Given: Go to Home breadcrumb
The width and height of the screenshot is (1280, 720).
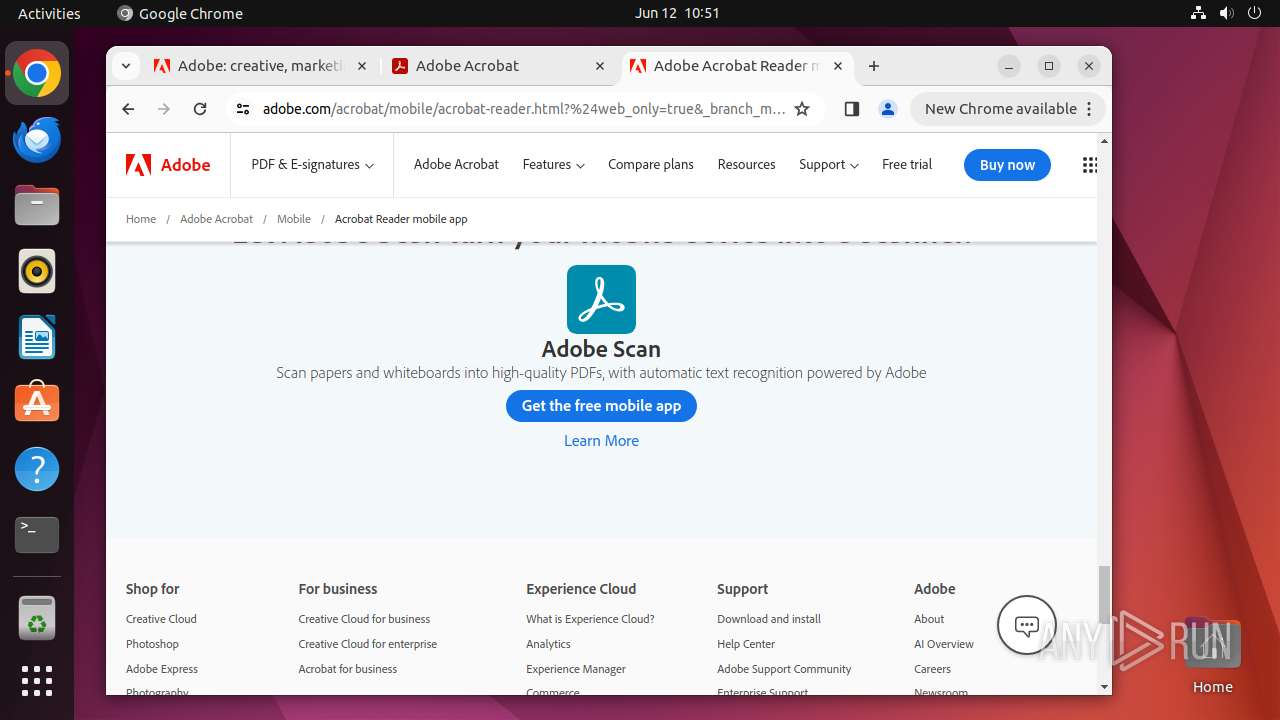Looking at the screenshot, I should coord(141,219).
